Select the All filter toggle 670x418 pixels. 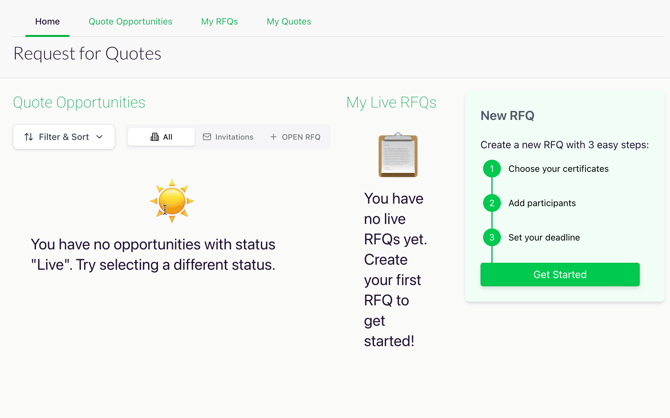coord(161,137)
